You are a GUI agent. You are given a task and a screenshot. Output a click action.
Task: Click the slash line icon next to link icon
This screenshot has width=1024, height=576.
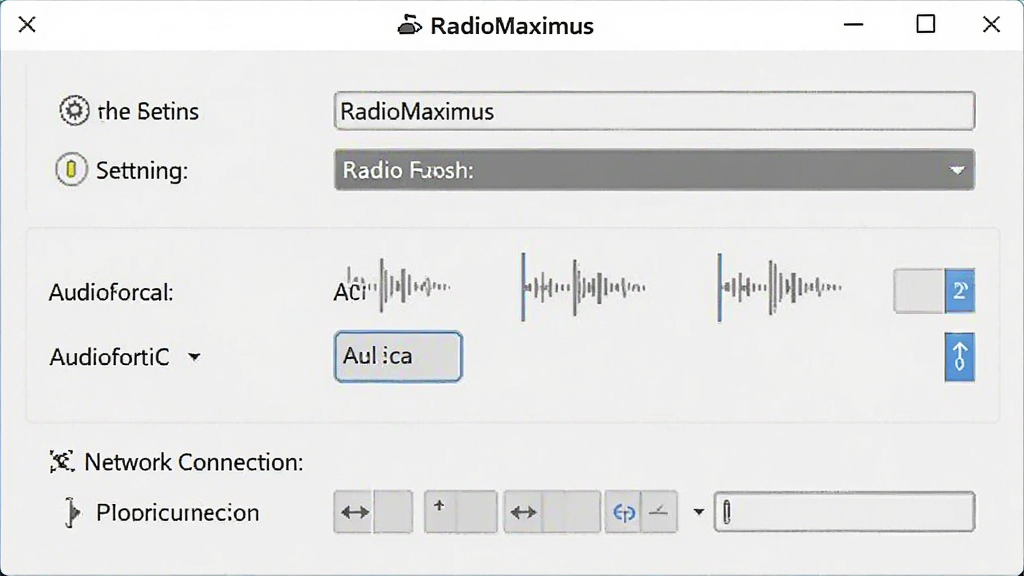[659, 512]
